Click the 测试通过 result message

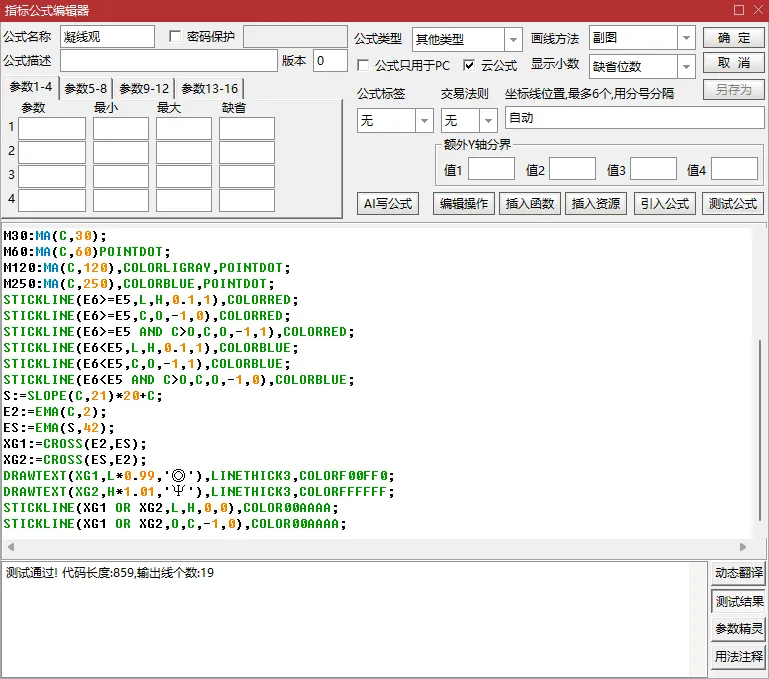(x=110, y=573)
